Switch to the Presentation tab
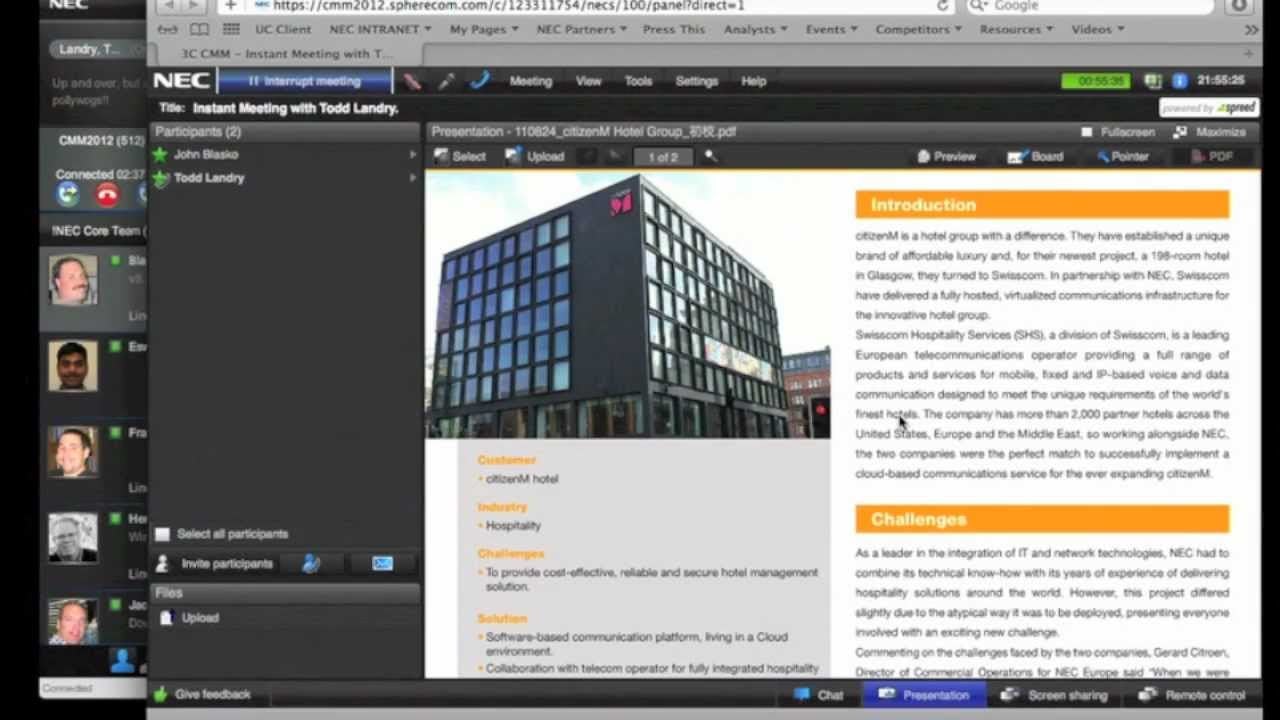This screenshot has width=1280, height=720. tap(924, 695)
